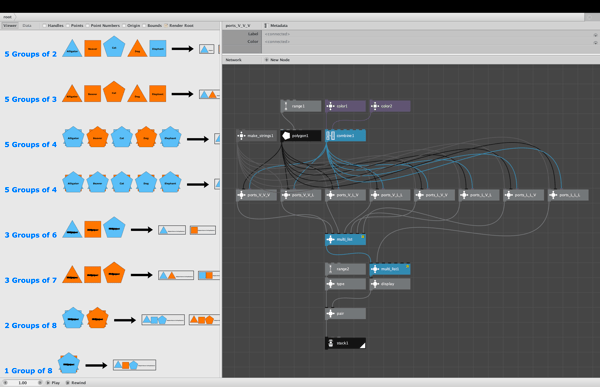Click the '3 Groups of 6' label

click(x=31, y=235)
